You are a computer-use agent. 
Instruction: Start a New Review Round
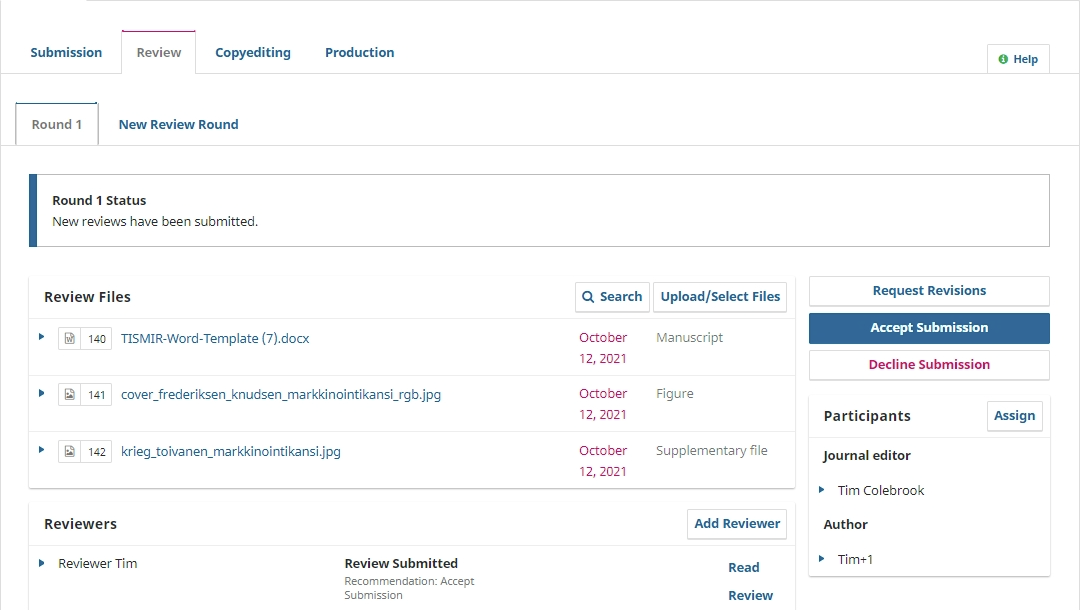[178, 125]
